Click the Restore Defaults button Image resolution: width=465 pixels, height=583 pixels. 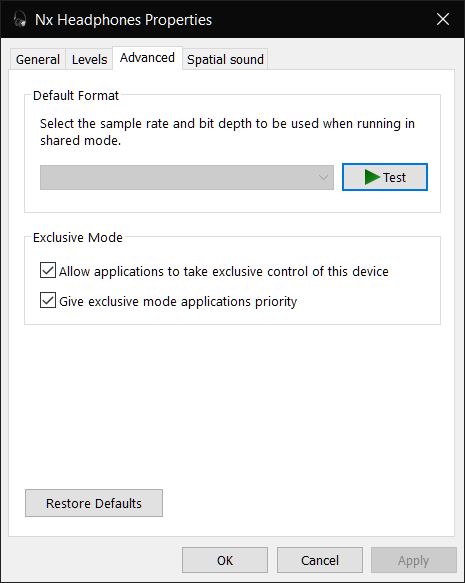(94, 503)
